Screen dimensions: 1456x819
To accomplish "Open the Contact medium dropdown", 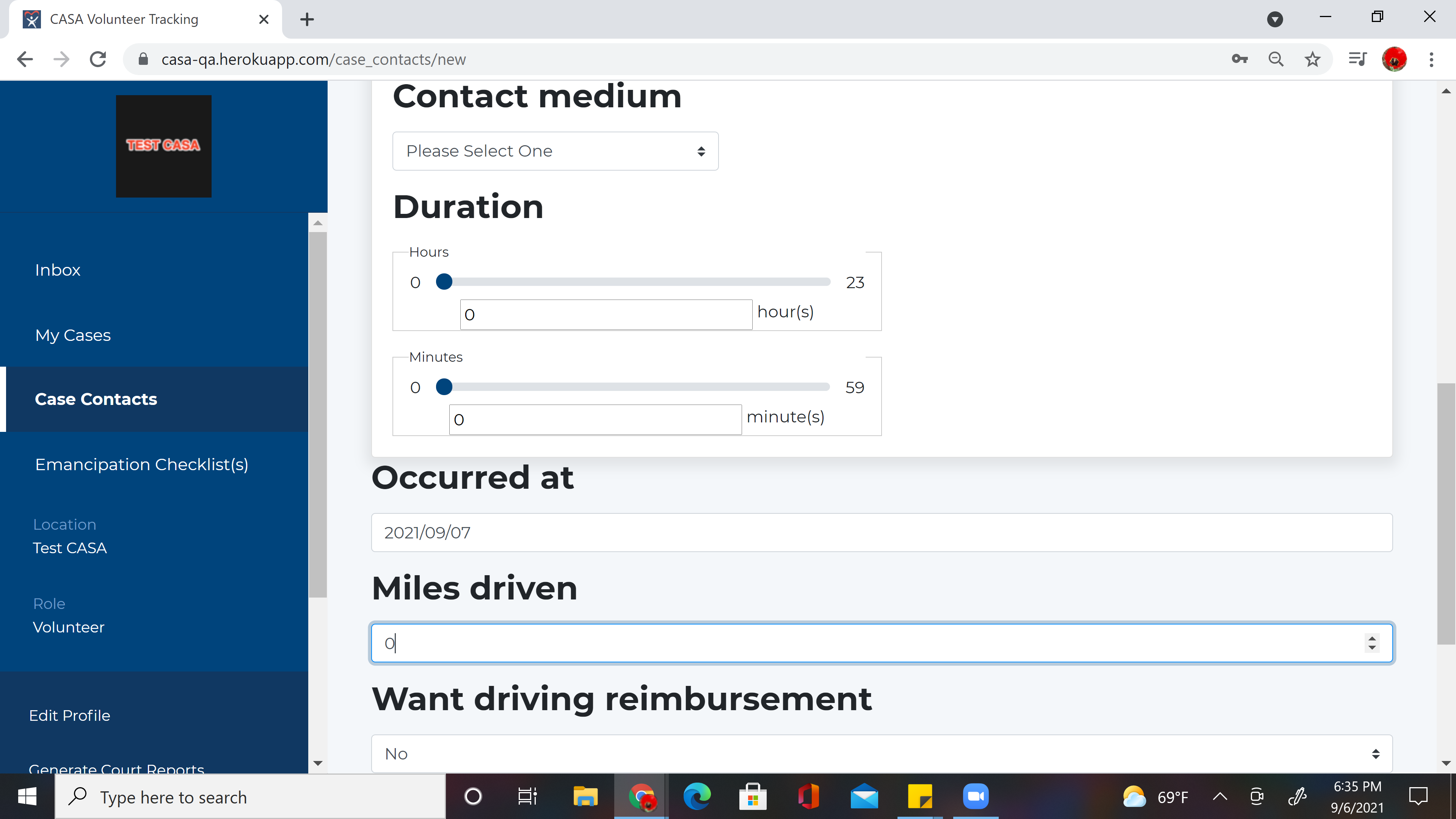I will 555,151.
